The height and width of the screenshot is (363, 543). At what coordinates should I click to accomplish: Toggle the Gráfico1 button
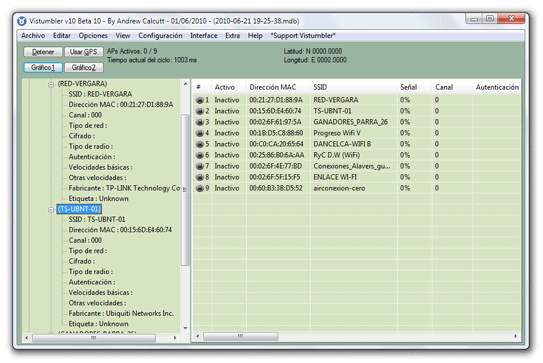(x=43, y=68)
